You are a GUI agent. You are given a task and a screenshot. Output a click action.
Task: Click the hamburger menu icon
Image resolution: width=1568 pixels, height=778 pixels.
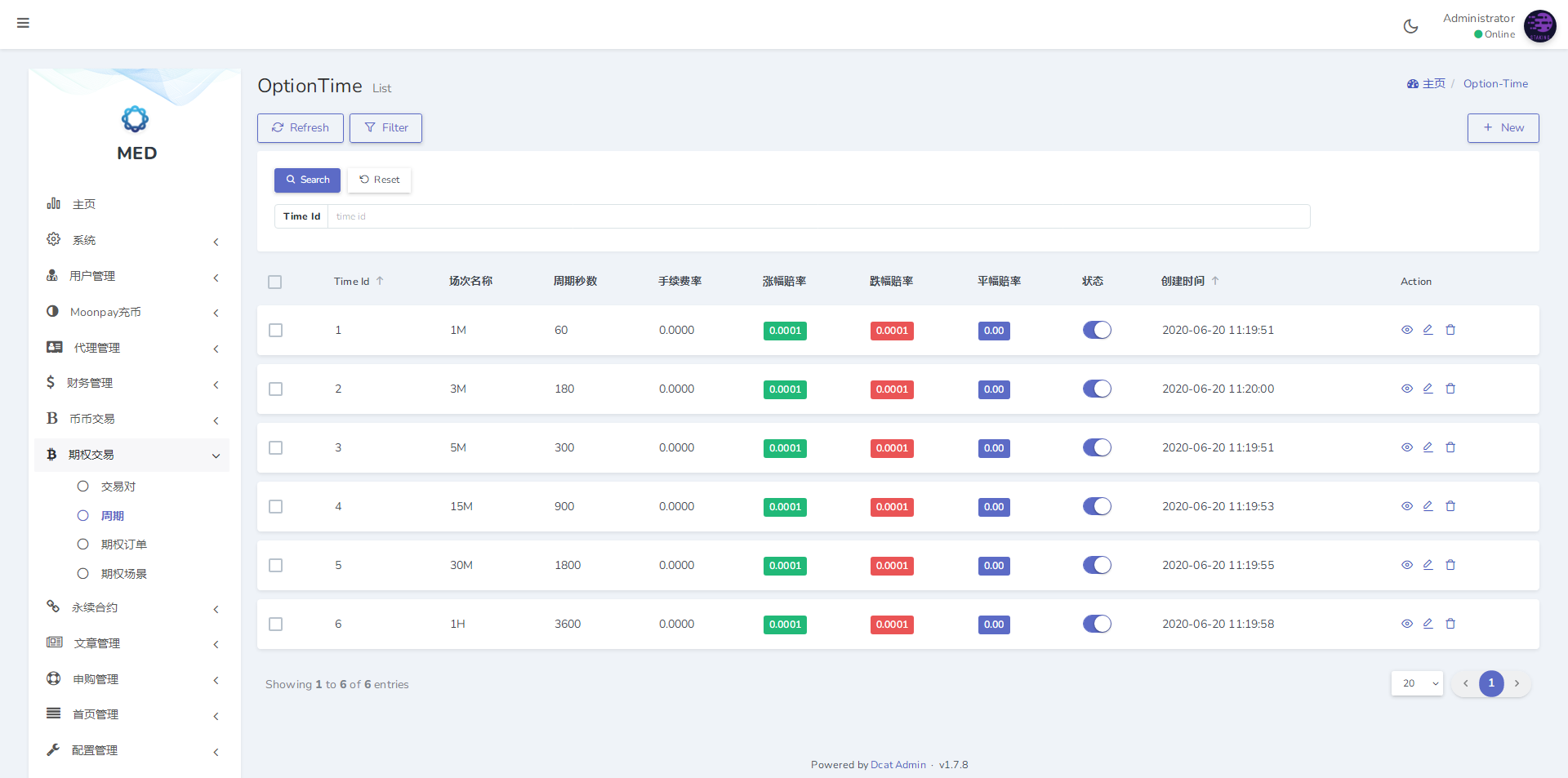point(23,23)
